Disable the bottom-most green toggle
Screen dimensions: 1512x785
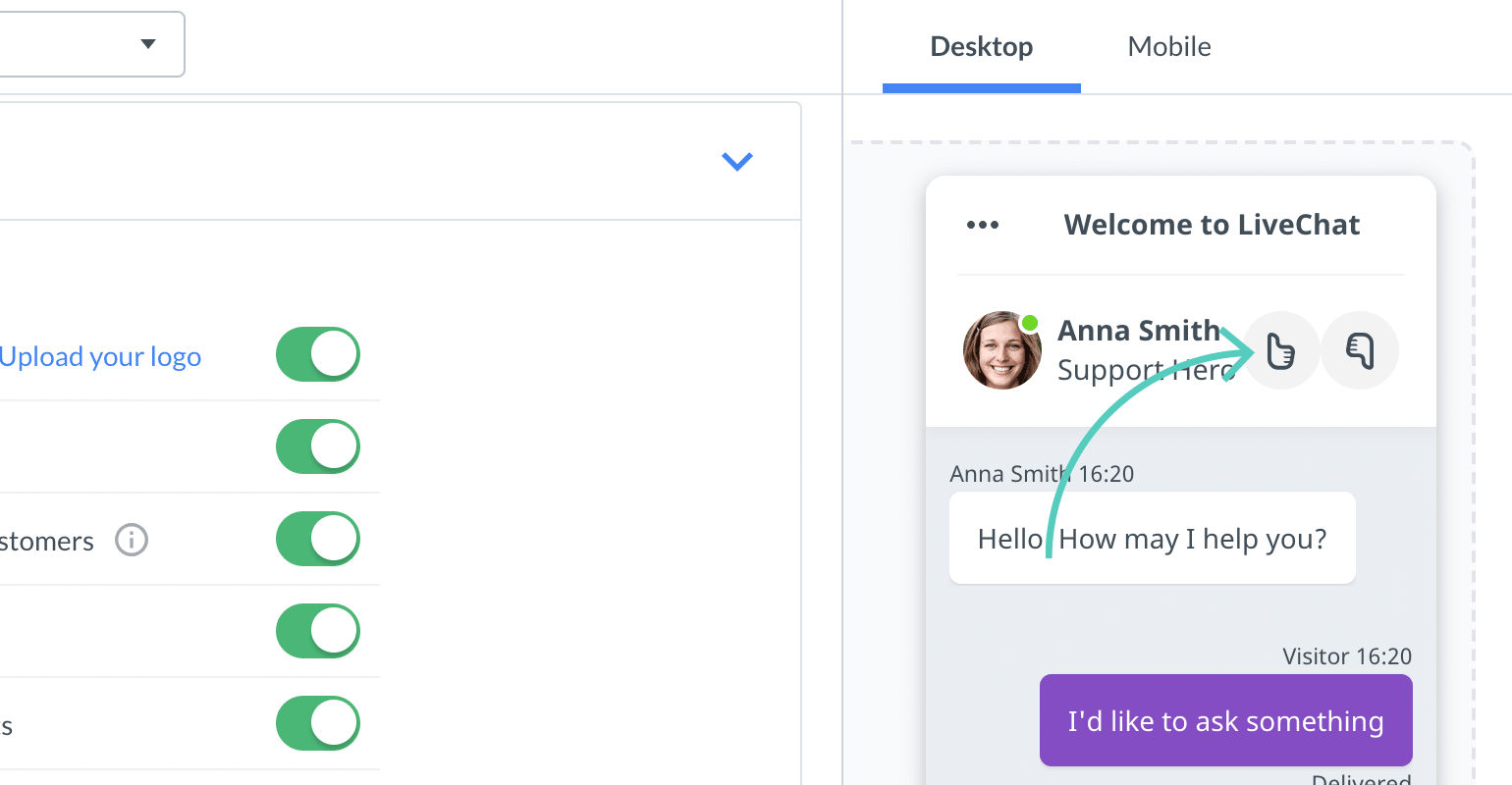pos(317,723)
